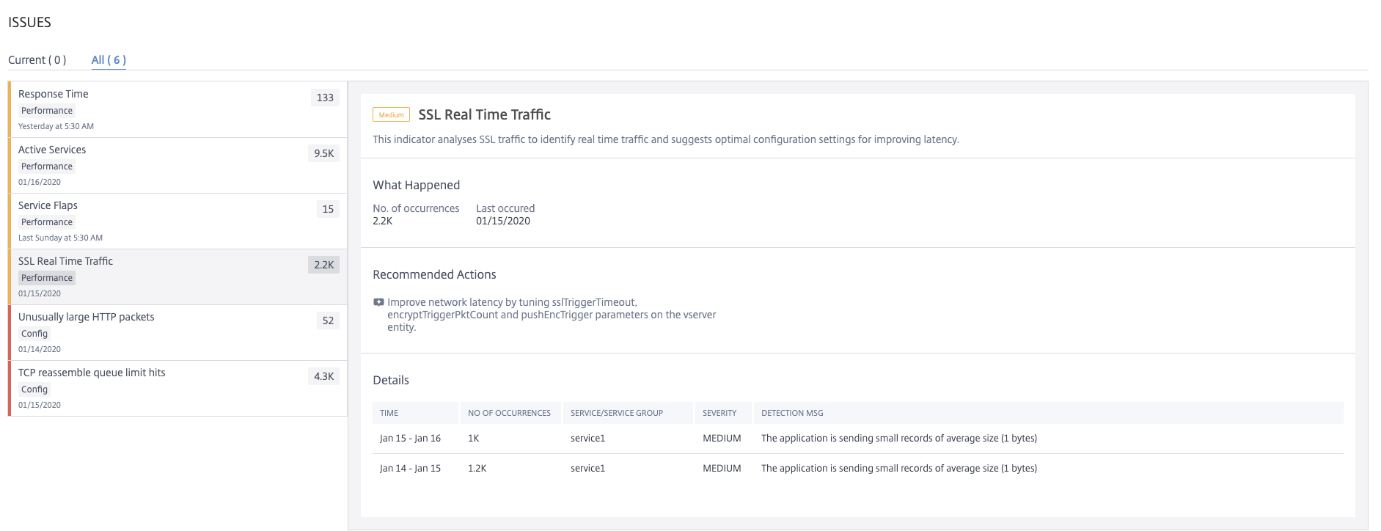Image resolution: width=1381 pixels, height=531 pixels.
Task: Click the SSL Real Time Traffic detail heading
Action: coord(484,115)
